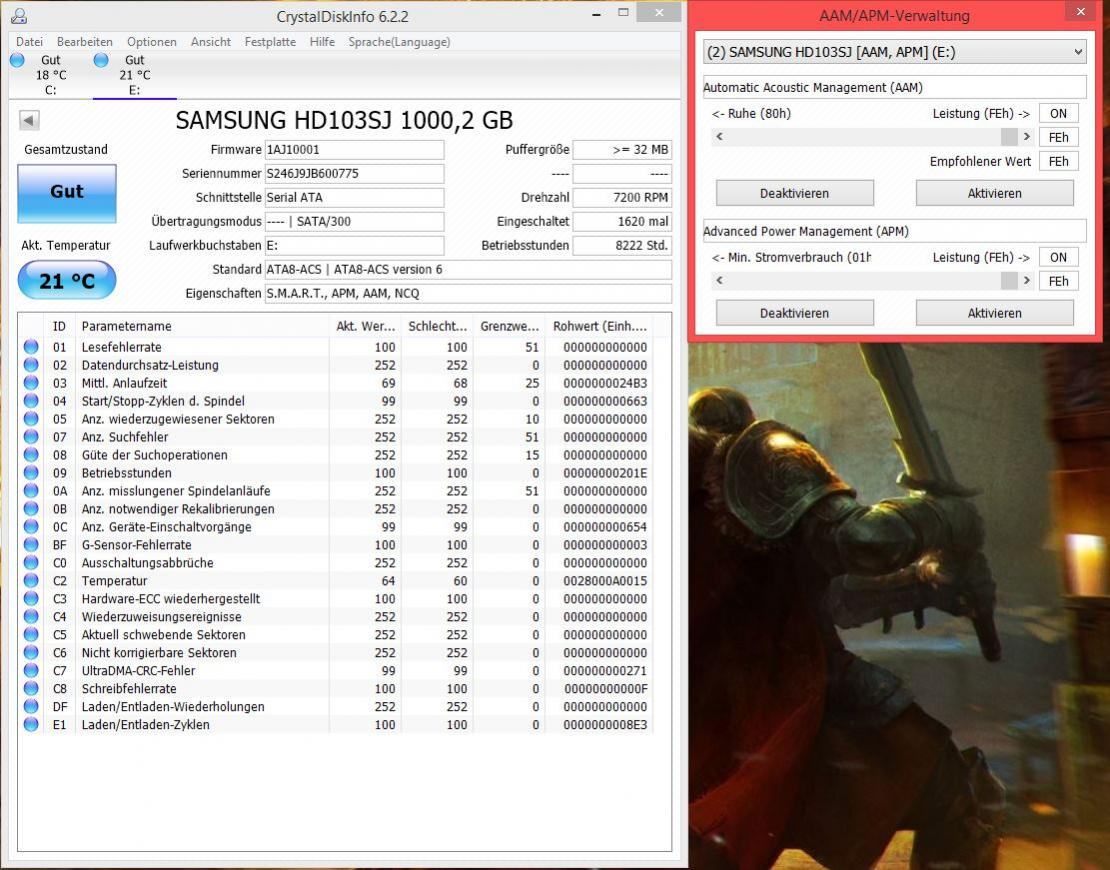1110x870 pixels.
Task: Click status orb for 02 Datendurchsatz-Leistung
Action: tap(31, 365)
